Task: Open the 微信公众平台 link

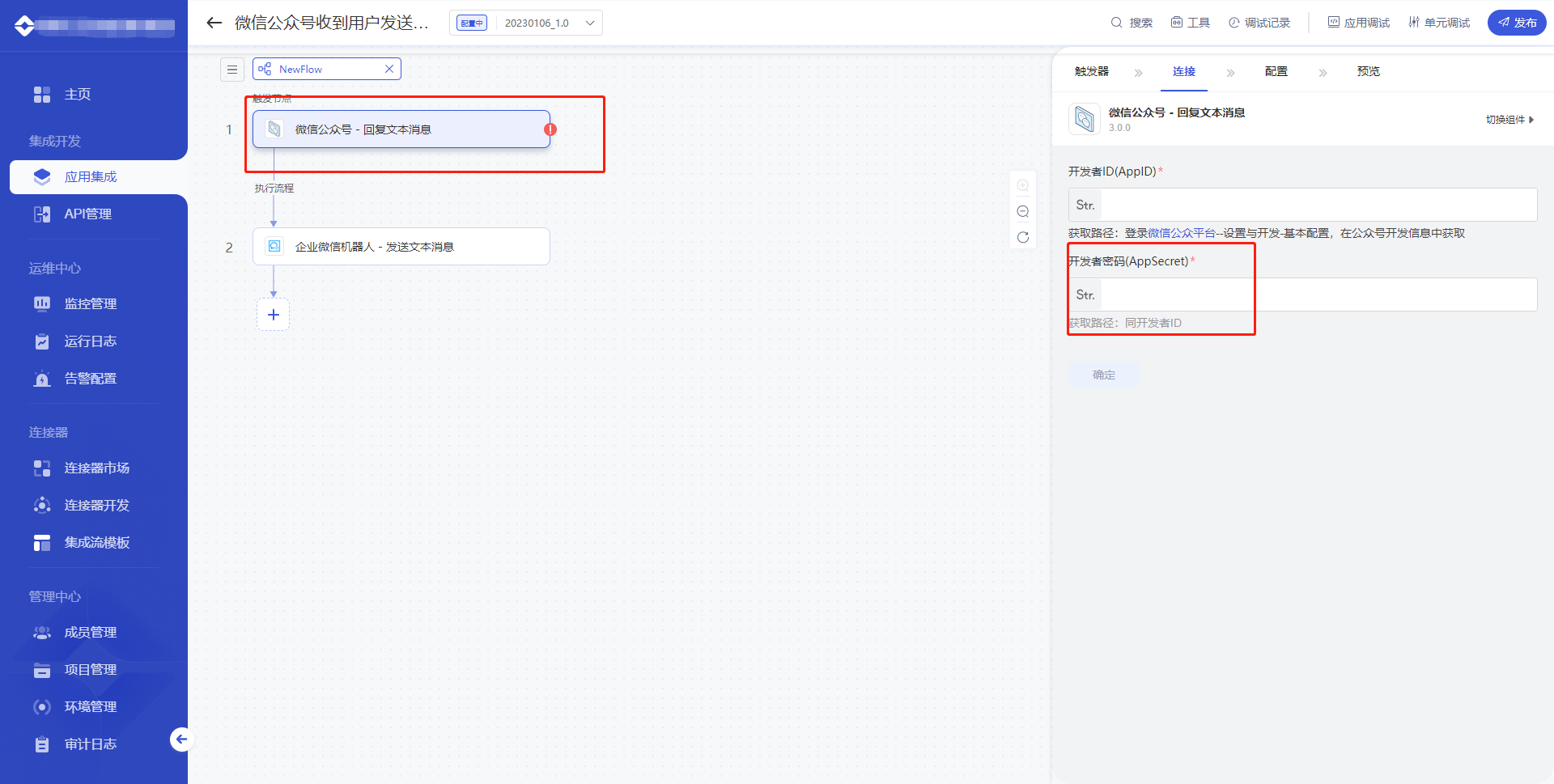Action: pos(1182,234)
